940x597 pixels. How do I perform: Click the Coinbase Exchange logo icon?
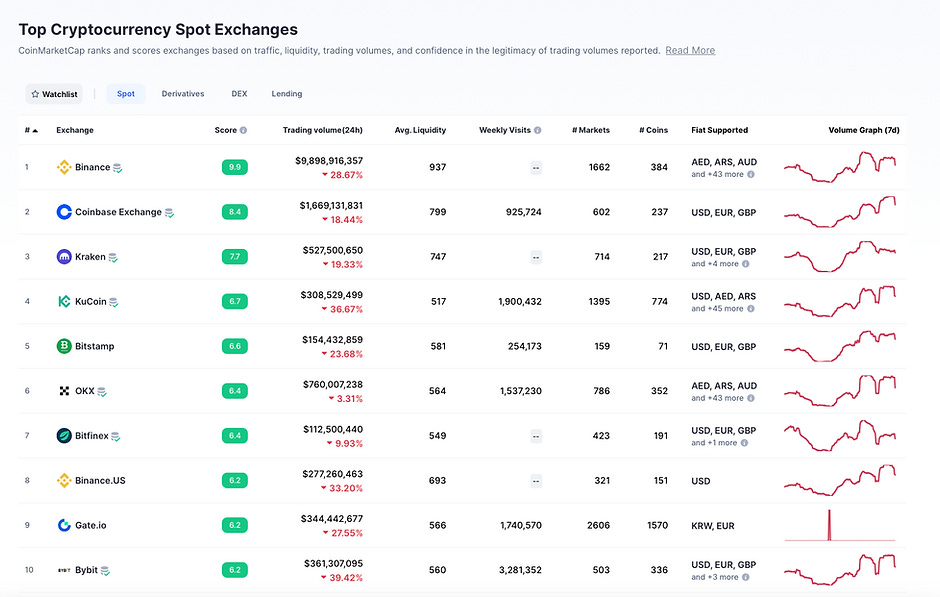pos(64,212)
